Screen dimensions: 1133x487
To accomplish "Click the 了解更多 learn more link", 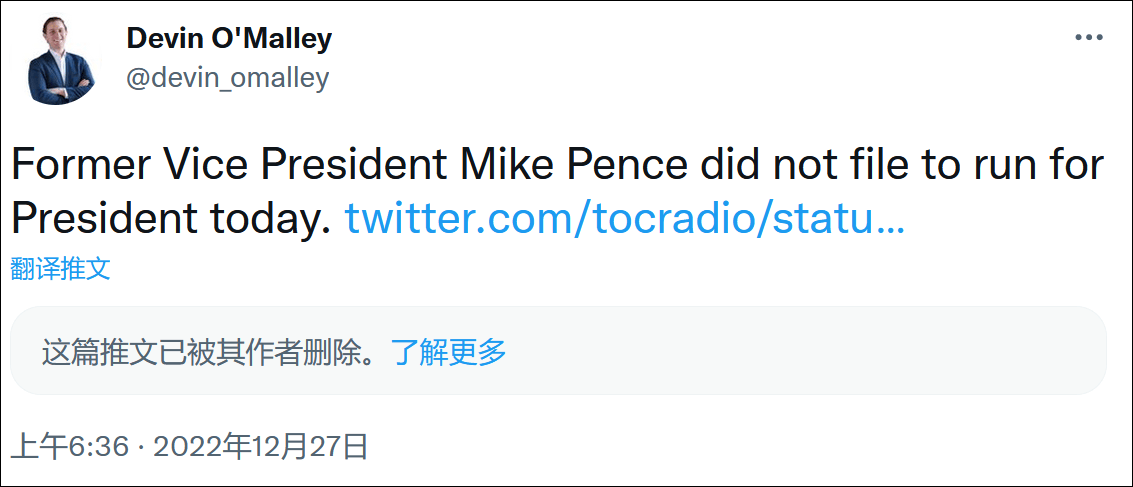I will [x=449, y=352].
